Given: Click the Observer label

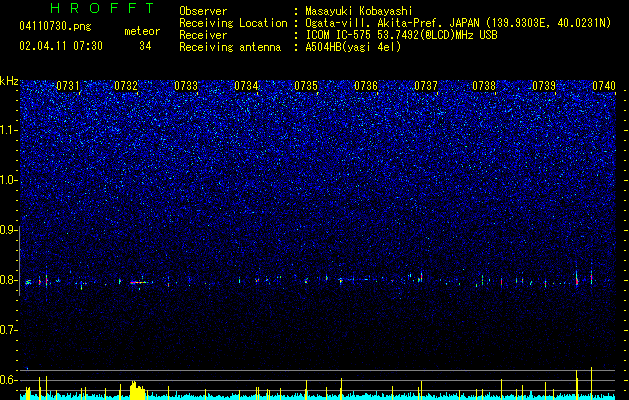Looking at the screenshot, I should point(203,11).
